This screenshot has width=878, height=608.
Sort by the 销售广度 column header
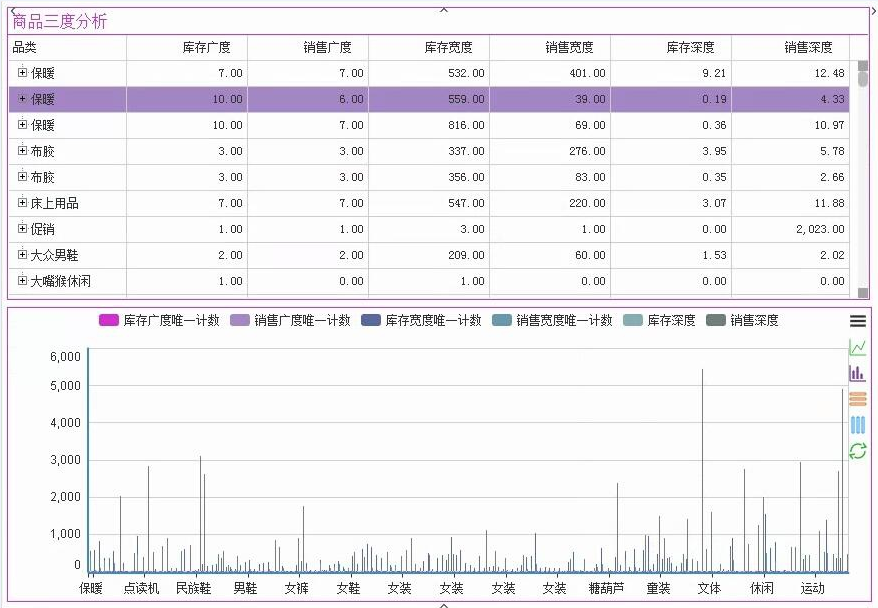tap(308, 48)
